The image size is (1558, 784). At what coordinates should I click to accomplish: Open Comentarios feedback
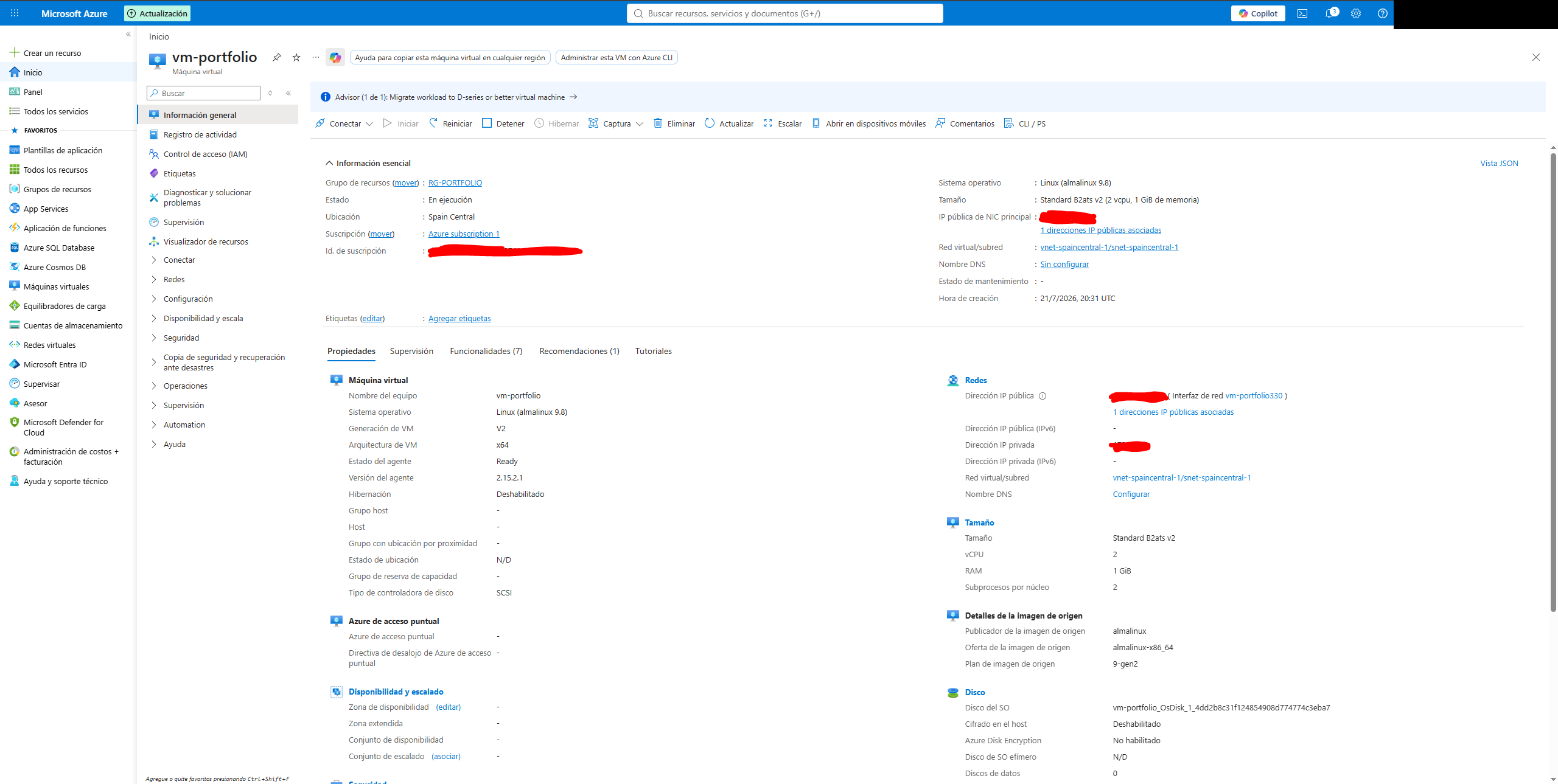pos(965,123)
